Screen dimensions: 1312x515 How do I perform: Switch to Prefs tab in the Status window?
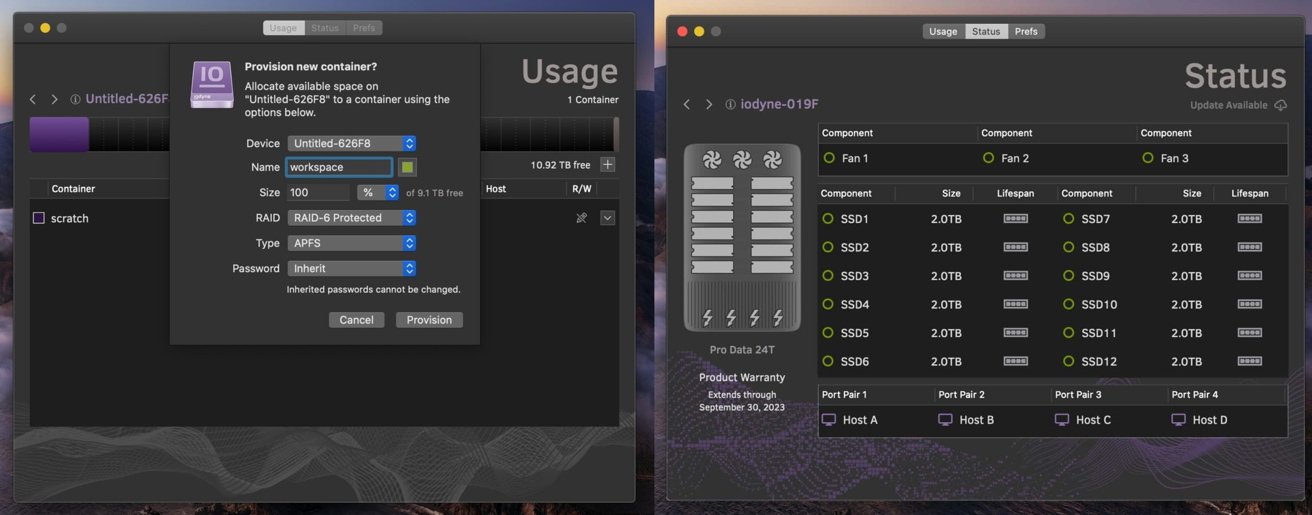pyautogui.click(x=1026, y=31)
